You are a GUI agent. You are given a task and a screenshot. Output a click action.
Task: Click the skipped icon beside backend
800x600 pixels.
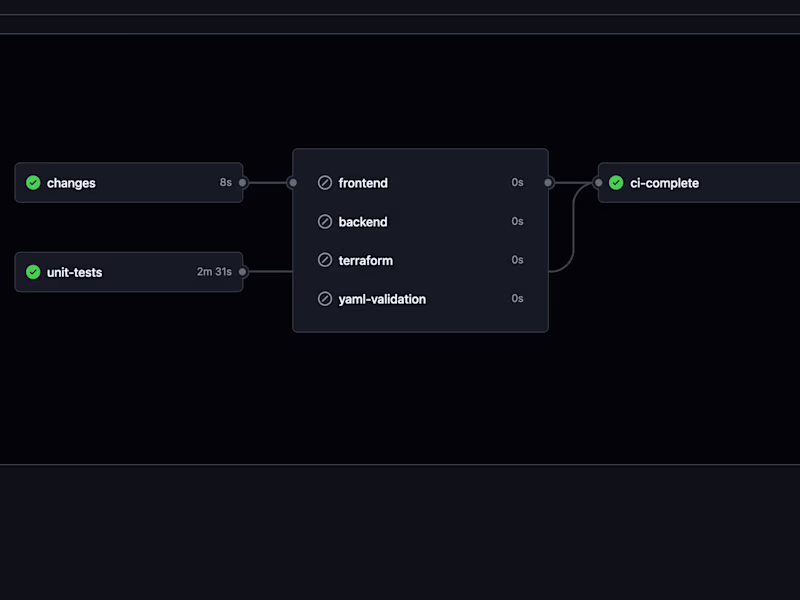(324, 221)
